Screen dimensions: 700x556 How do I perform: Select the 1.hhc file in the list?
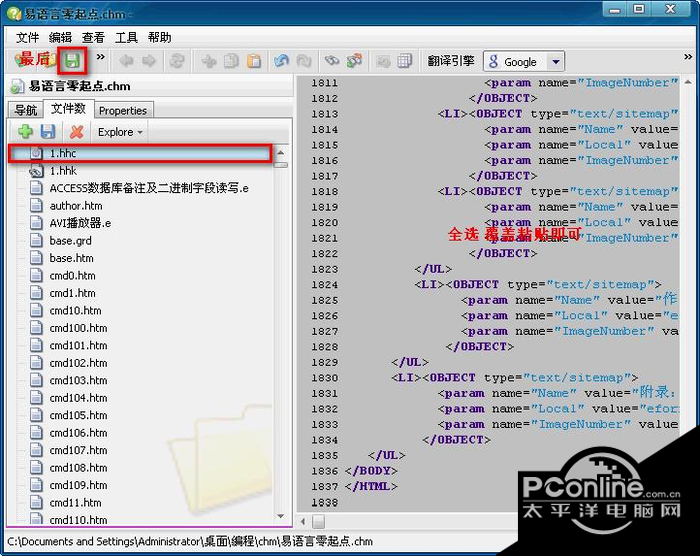tap(62, 153)
